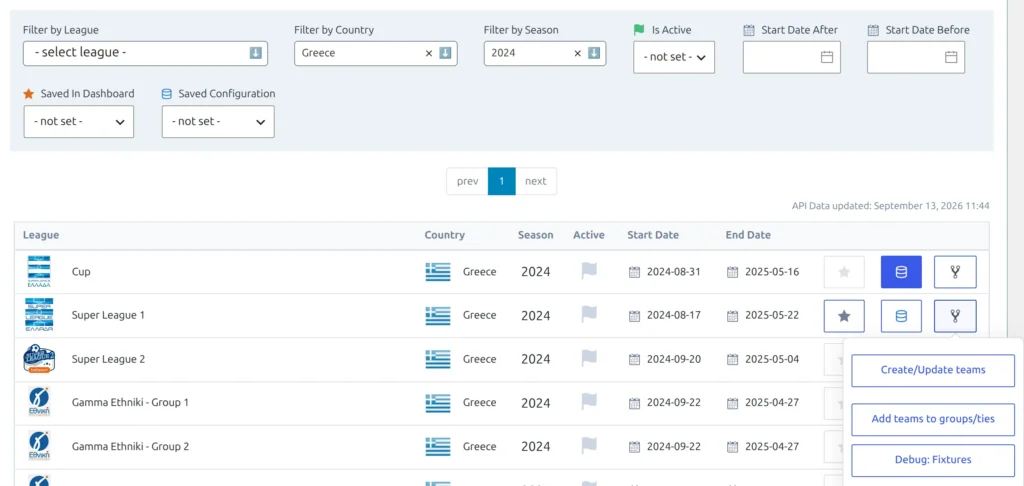Click the calendar icon beside 2025-05-16
Viewport: 1024px width, 486px height.
(x=732, y=272)
